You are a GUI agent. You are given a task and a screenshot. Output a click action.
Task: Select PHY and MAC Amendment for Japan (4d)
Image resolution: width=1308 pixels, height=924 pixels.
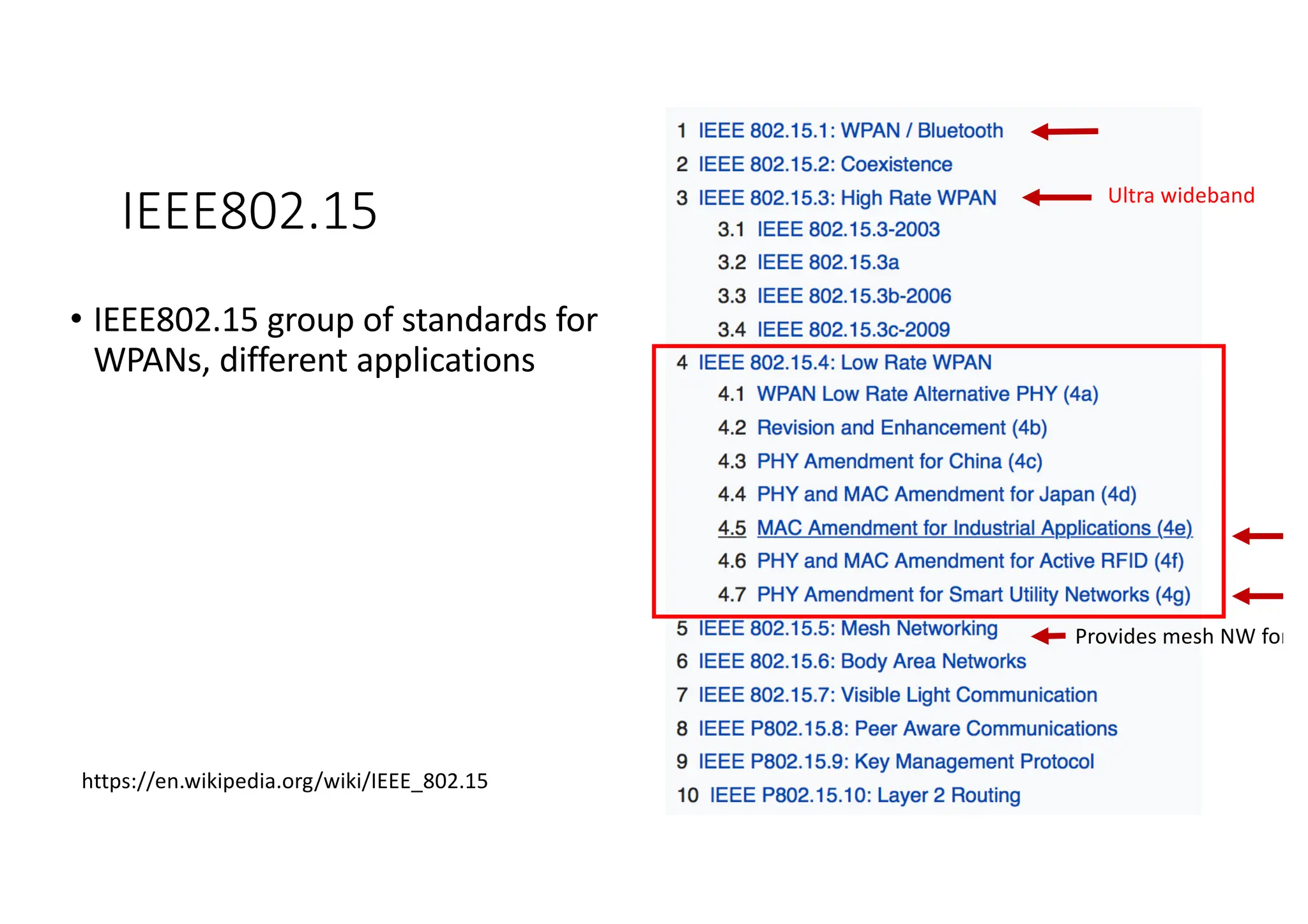point(947,495)
